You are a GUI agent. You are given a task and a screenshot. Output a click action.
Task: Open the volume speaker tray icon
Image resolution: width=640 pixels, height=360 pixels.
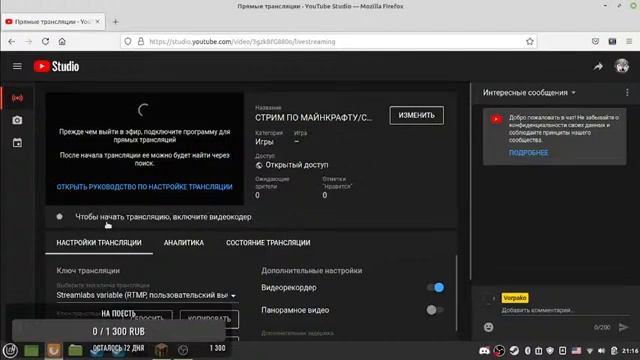coord(601,351)
